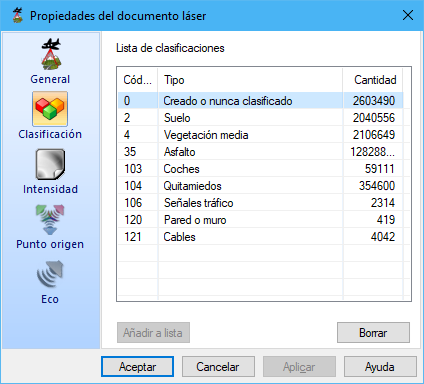Click the quantity value 419
This screenshot has height=384, width=424.
(386, 220)
